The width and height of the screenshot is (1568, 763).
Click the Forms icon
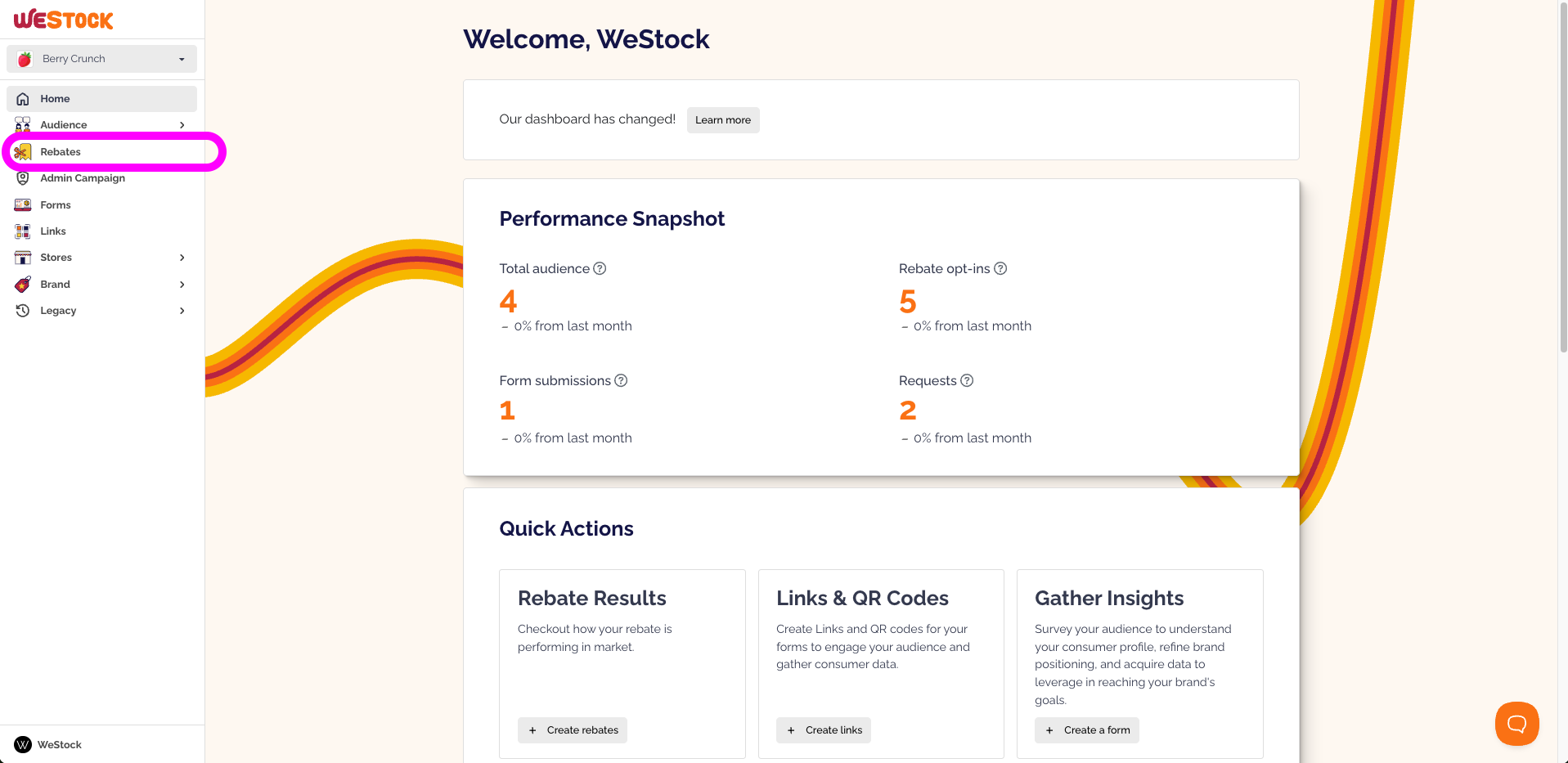(x=23, y=205)
